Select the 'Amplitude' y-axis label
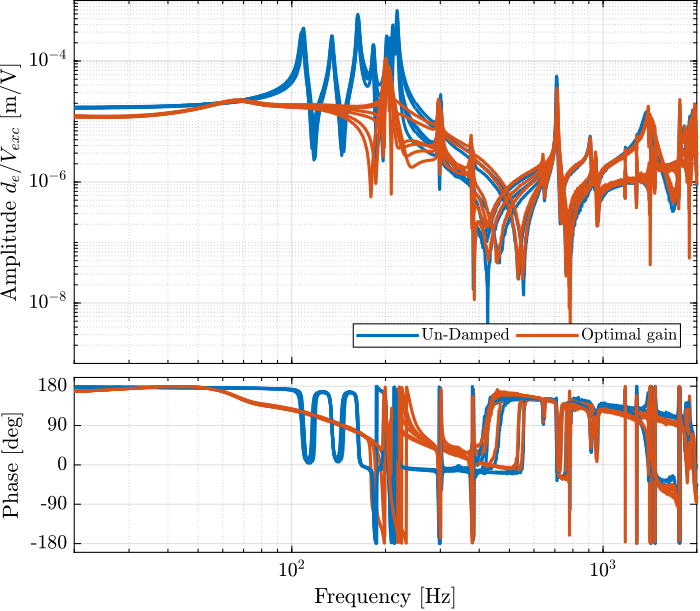Image resolution: width=700 pixels, height=611 pixels. (10, 183)
